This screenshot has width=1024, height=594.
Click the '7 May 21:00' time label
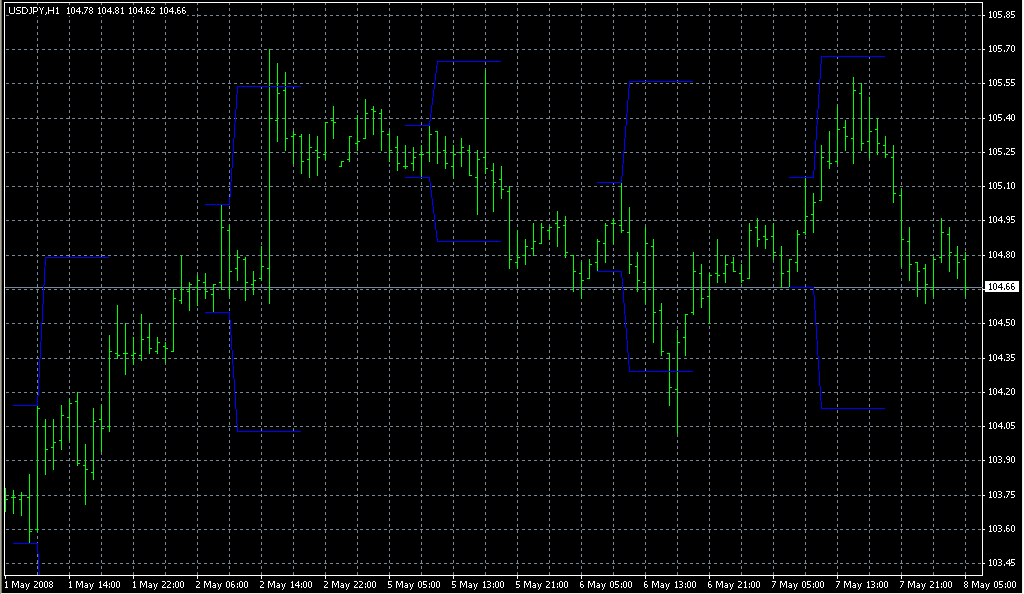(x=926, y=585)
